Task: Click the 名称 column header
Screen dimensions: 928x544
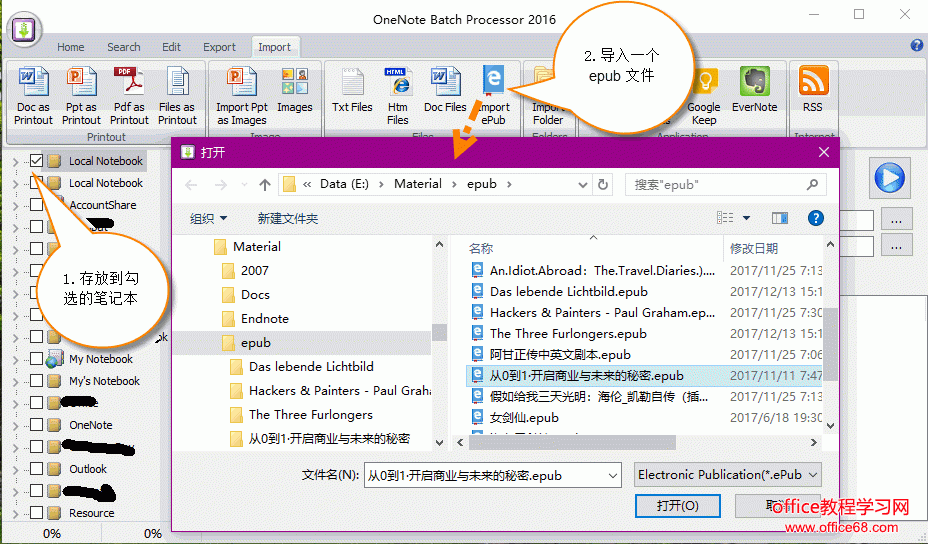Action: pyautogui.click(x=481, y=249)
